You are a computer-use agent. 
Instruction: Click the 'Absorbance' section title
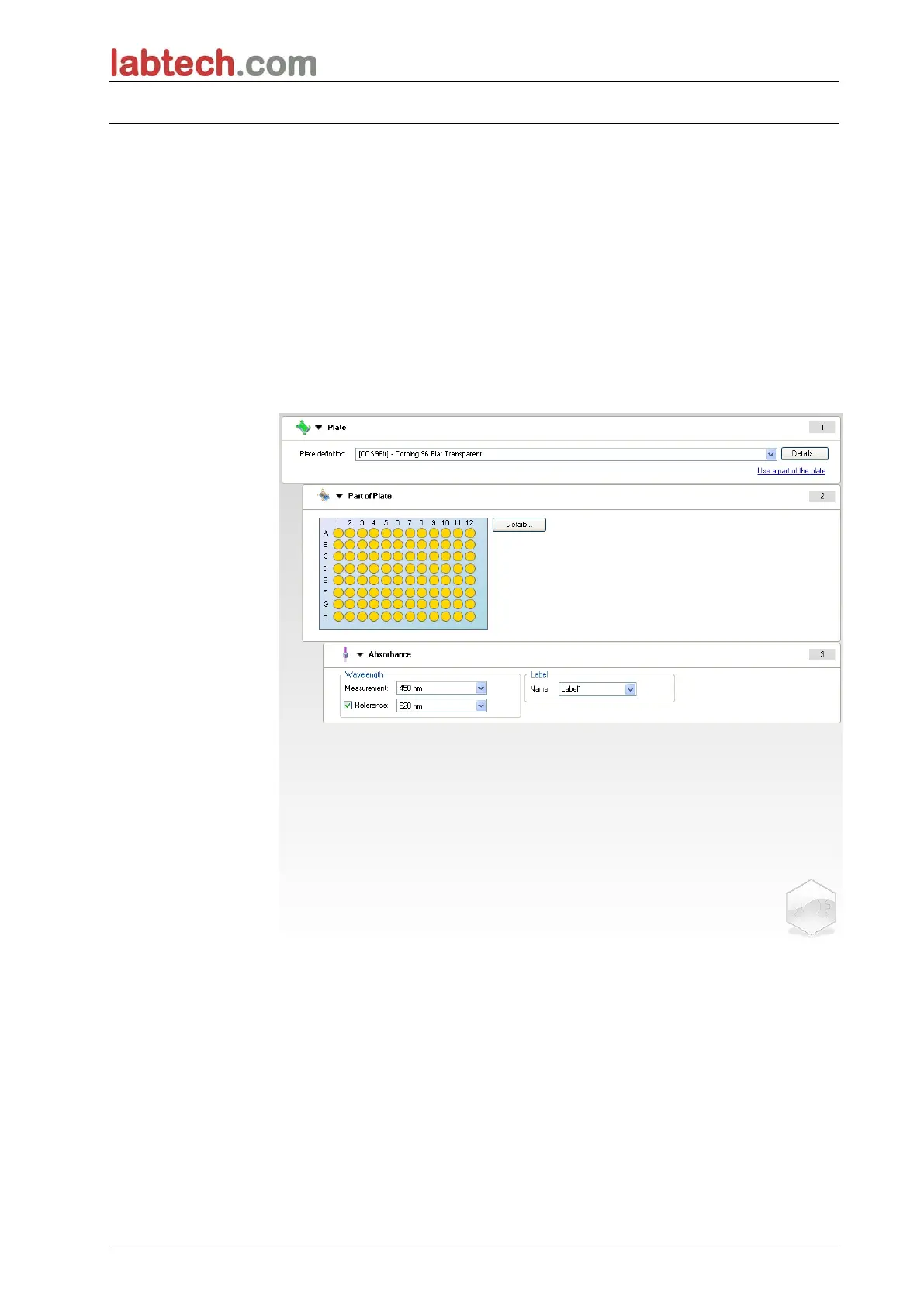389,655
